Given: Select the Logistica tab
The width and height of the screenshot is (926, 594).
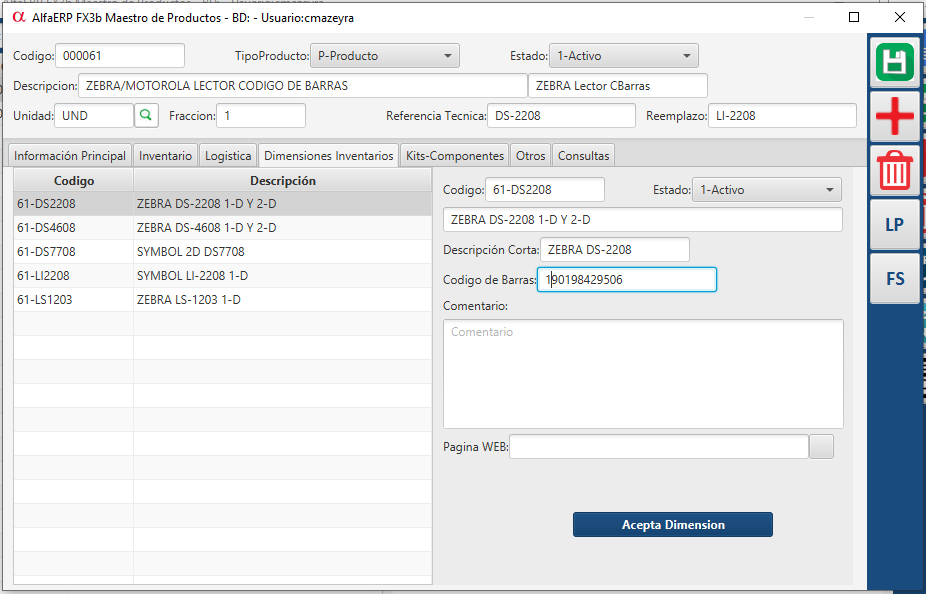Looking at the screenshot, I should [228, 156].
